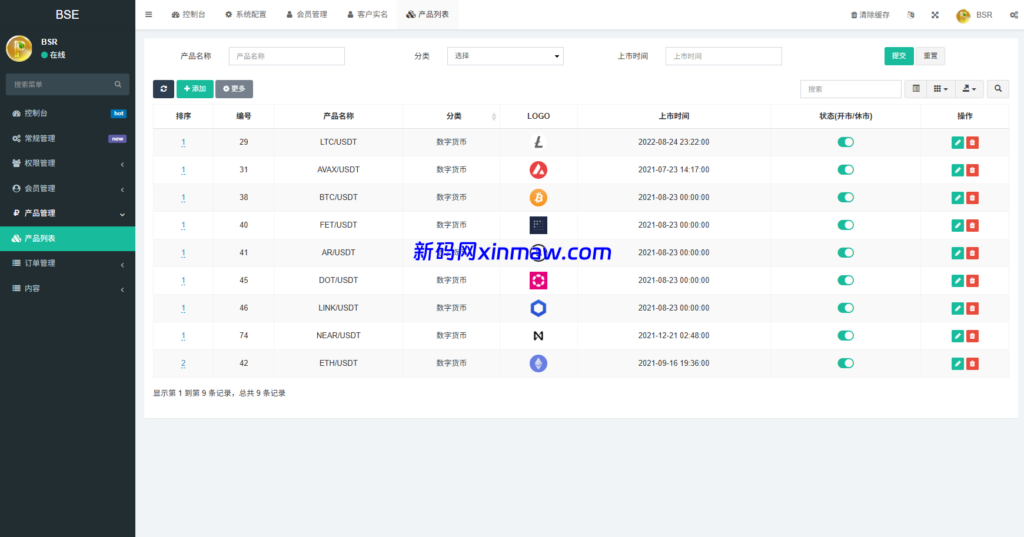Screen dimensions: 1024x537
Task: Click the AVAX/USDT logo image
Action: [538, 170]
